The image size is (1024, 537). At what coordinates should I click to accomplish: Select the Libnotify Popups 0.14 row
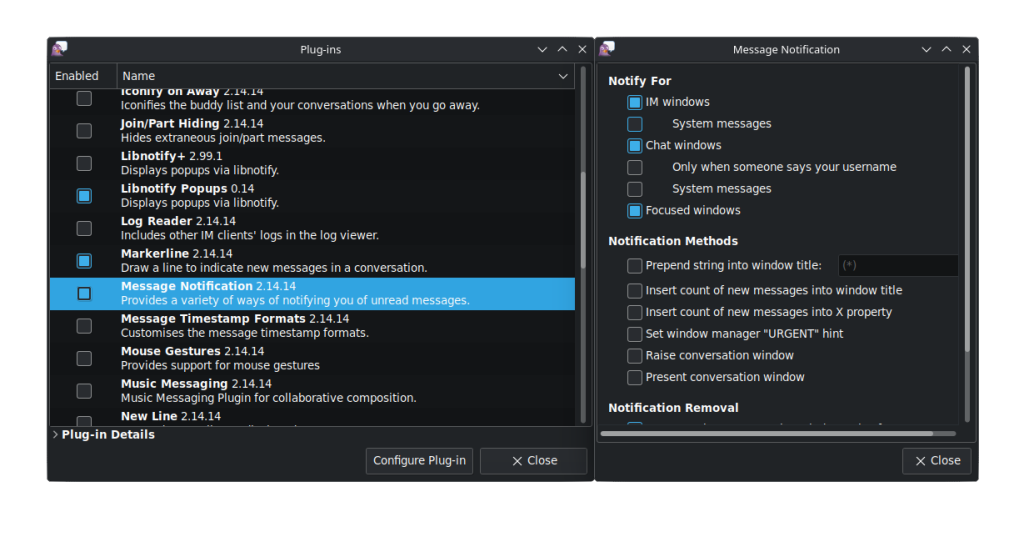pos(312,196)
